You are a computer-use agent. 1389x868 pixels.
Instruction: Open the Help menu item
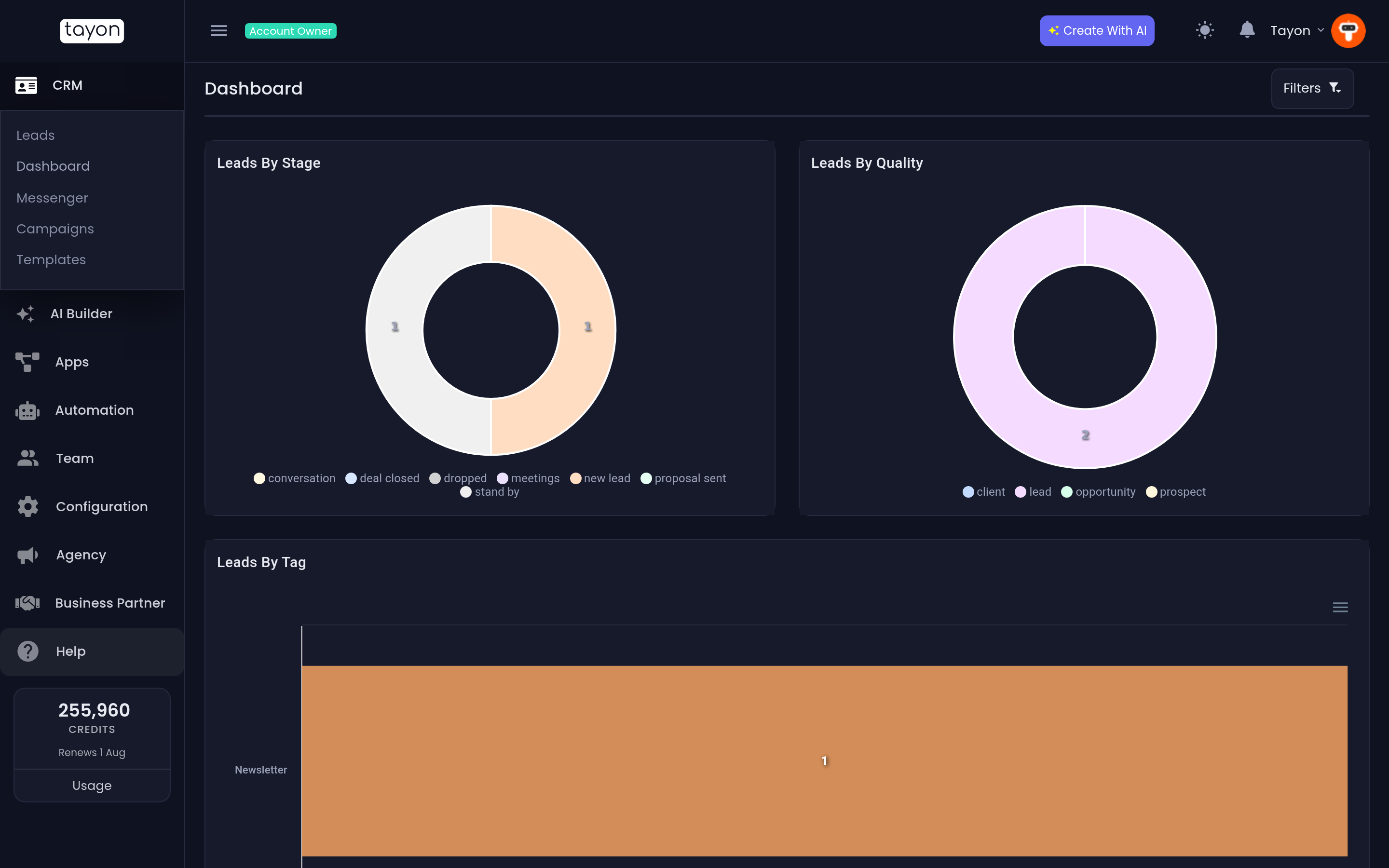tap(92, 651)
